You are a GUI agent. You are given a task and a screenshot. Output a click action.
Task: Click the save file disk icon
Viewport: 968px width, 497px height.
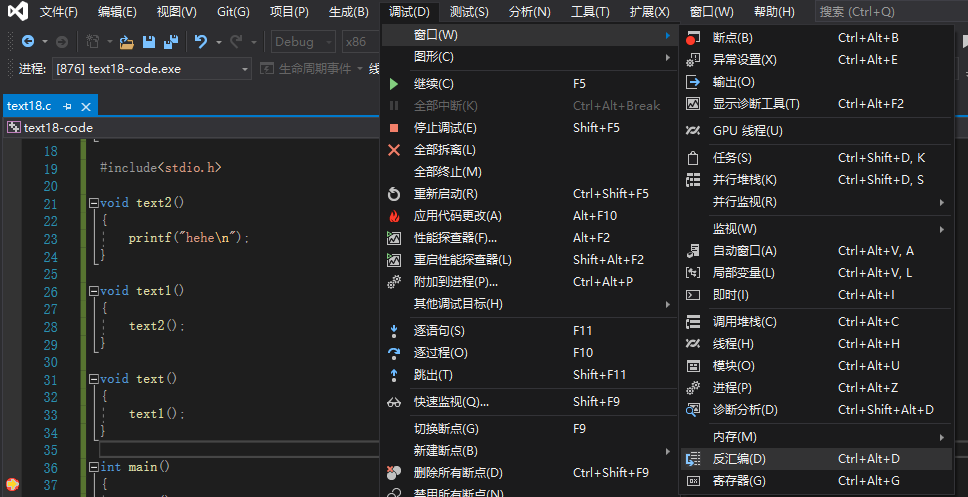coord(149,42)
